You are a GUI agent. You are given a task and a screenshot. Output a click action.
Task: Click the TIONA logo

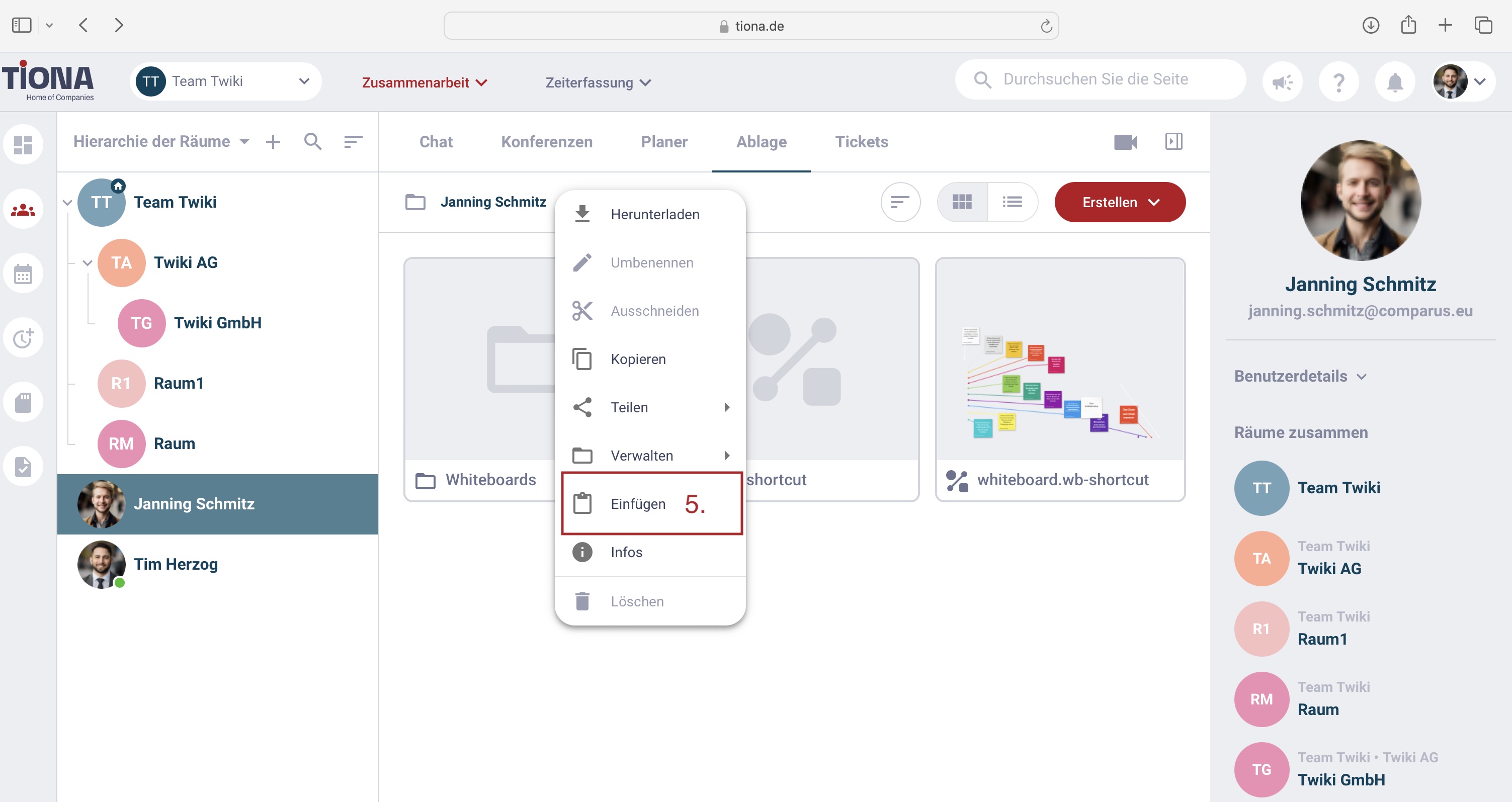coord(49,80)
